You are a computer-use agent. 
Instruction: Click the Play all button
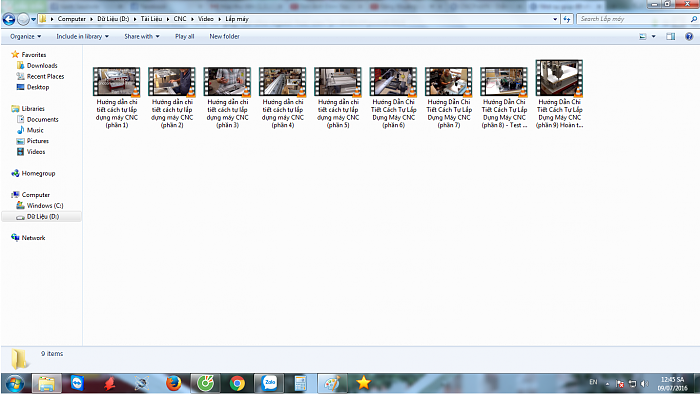(184, 37)
